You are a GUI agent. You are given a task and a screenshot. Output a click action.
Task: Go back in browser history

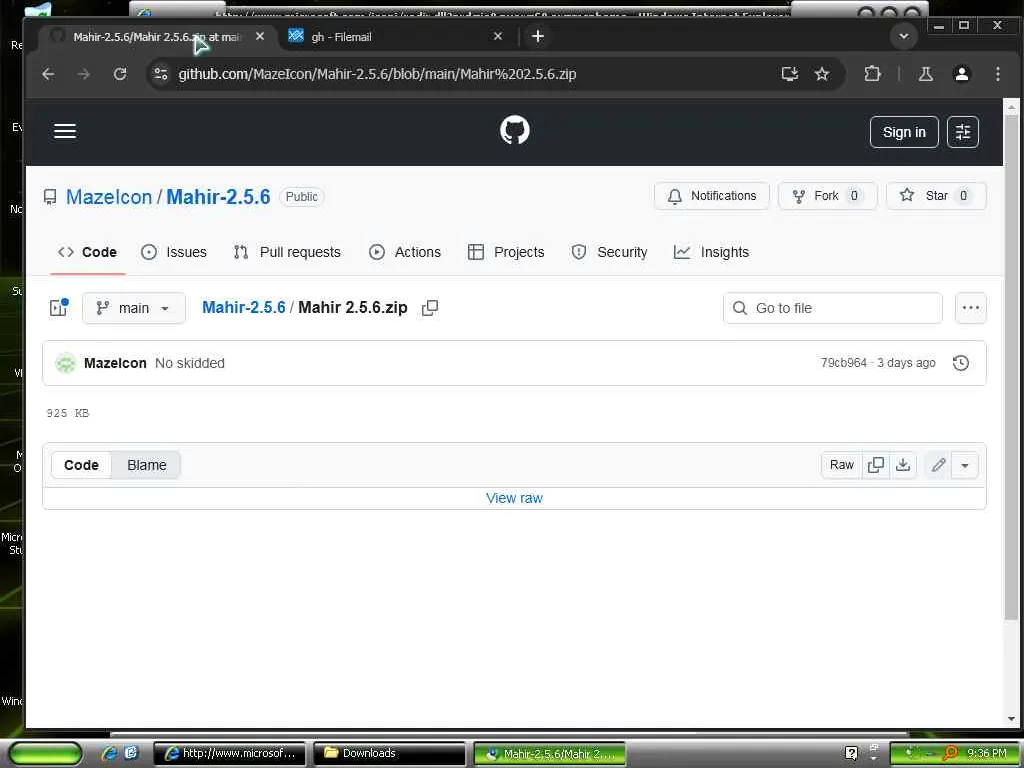pos(48,74)
